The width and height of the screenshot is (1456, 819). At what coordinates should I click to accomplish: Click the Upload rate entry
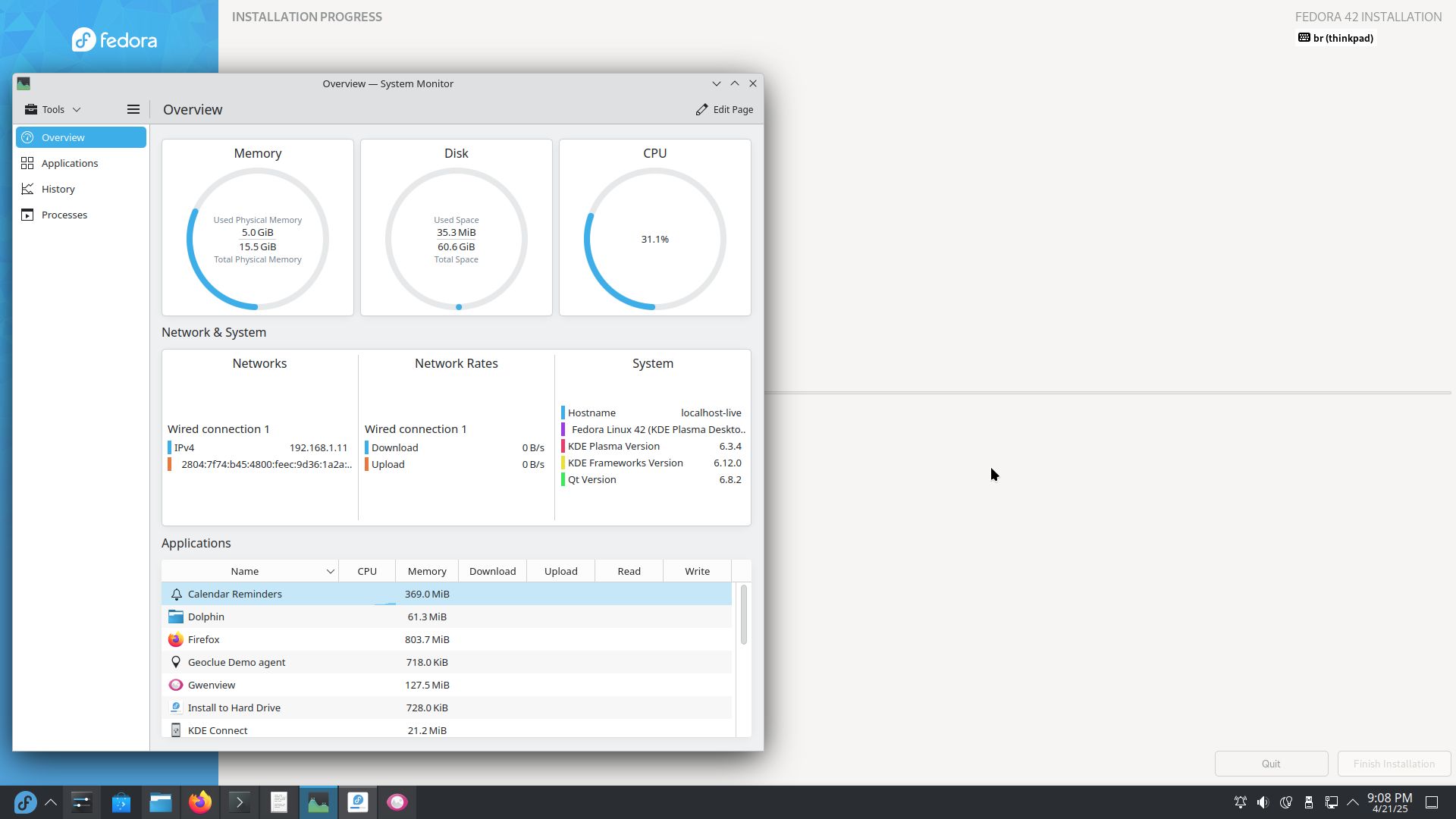(455, 464)
